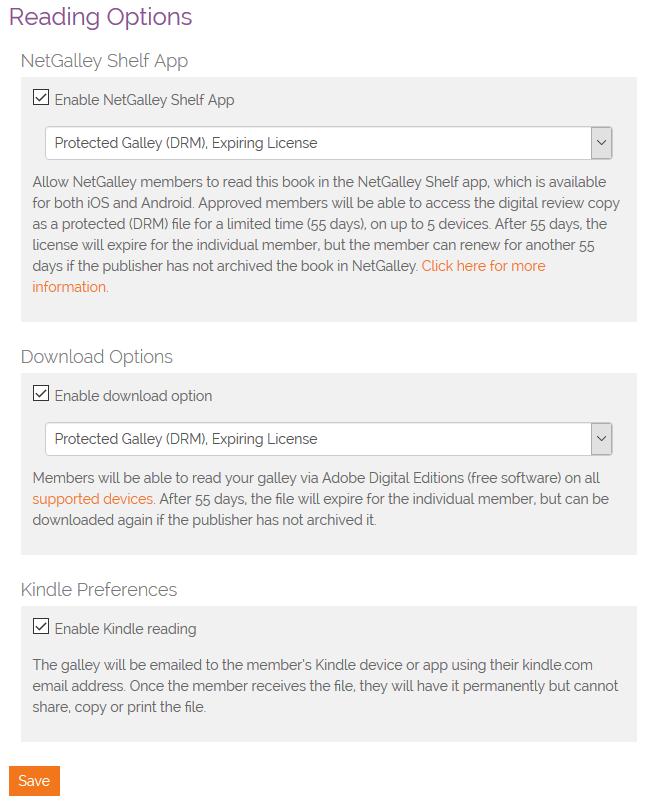Screen dimensions: 648x802
Task: Click the 'Enable download option' label text
Action: click(133, 396)
